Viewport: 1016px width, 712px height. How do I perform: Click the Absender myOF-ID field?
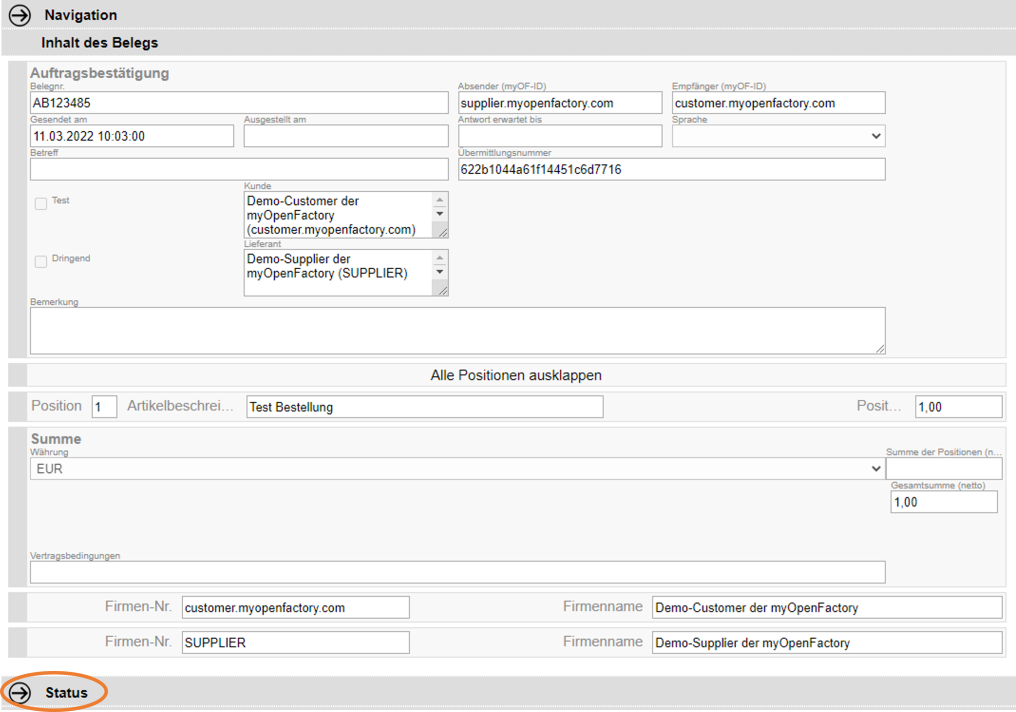(560, 102)
